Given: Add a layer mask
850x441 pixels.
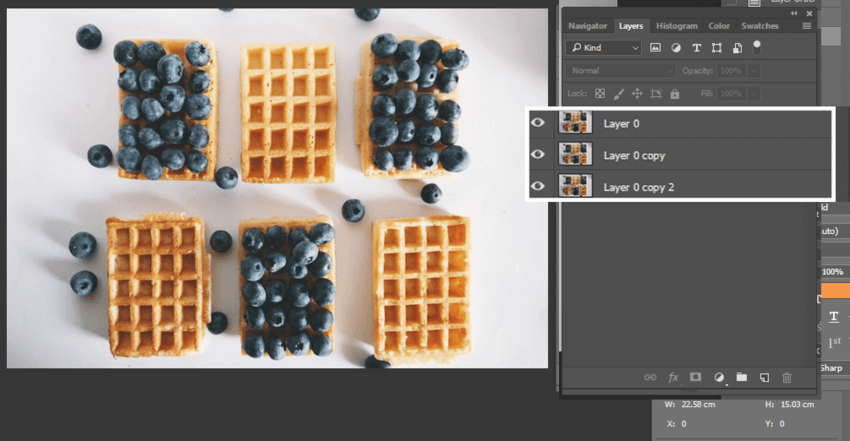Looking at the screenshot, I should (696, 377).
